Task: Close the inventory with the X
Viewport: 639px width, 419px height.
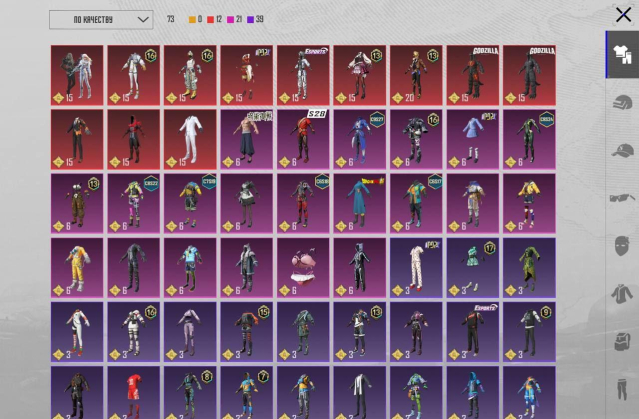Action: click(x=623, y=15)
